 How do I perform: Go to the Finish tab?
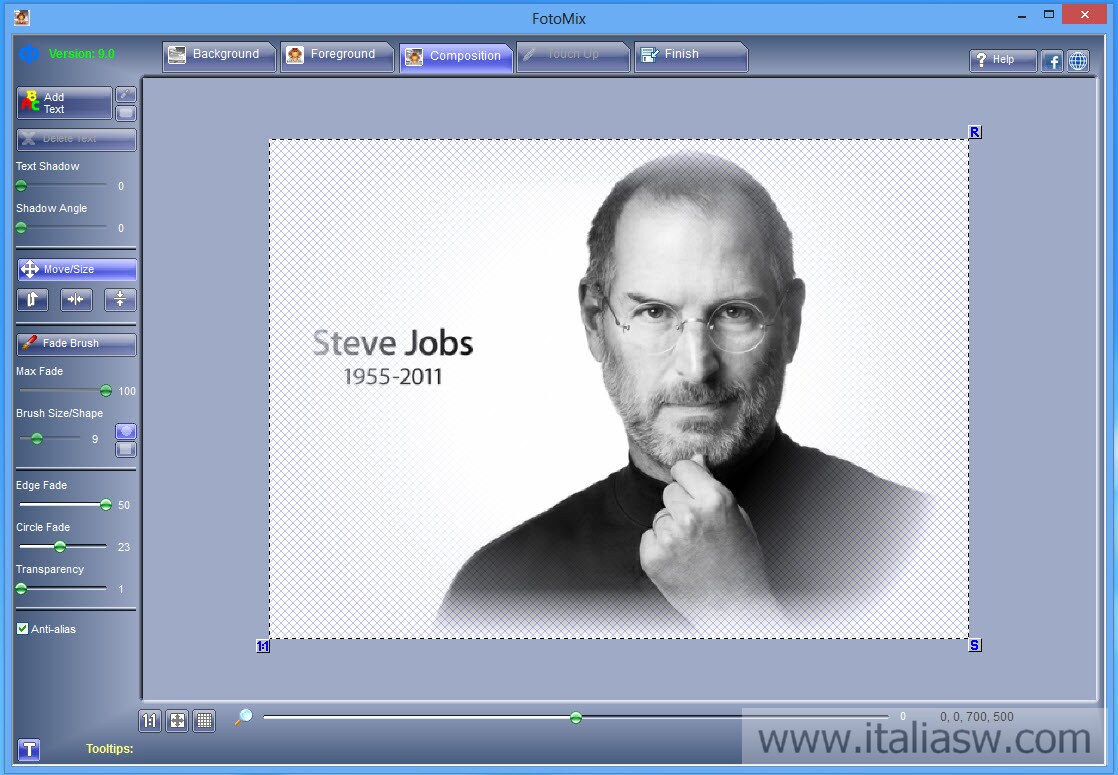point(691,56)
